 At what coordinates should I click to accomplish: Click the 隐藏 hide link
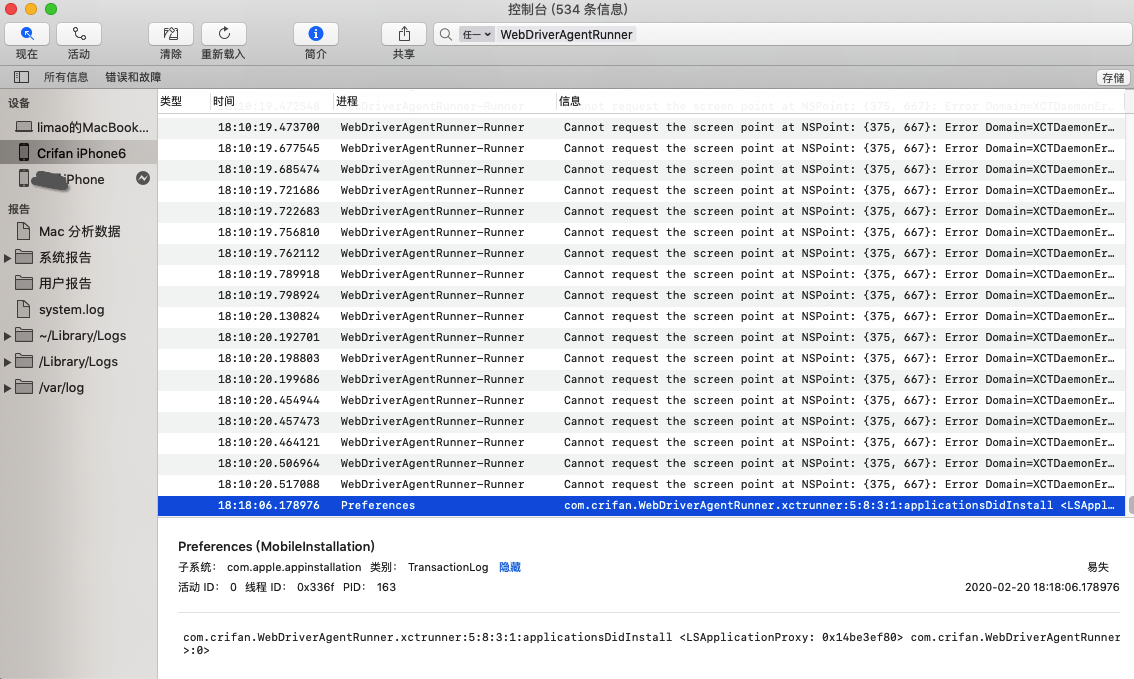tap(510, 567)
